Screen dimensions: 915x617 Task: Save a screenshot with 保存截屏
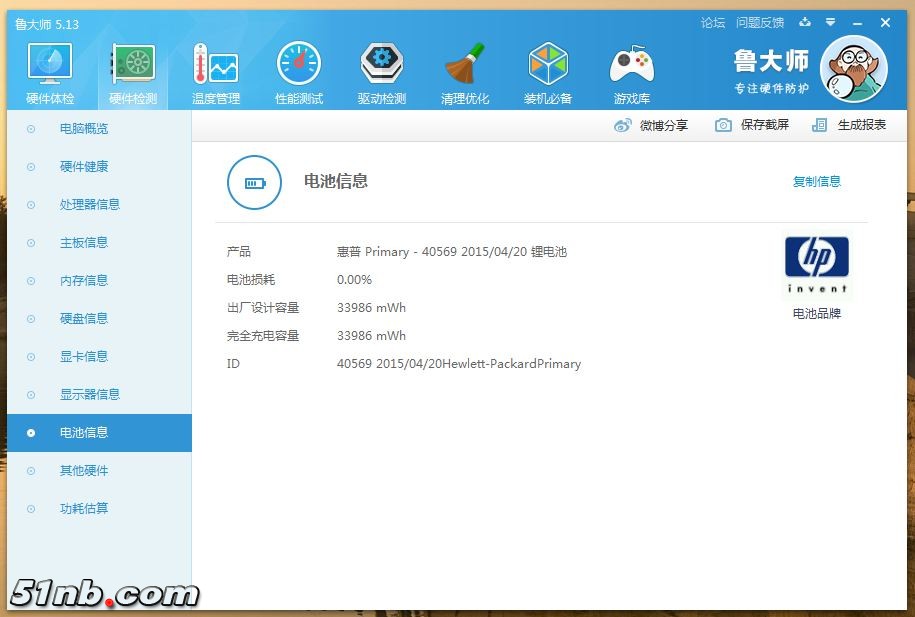(x=752, y=125)
